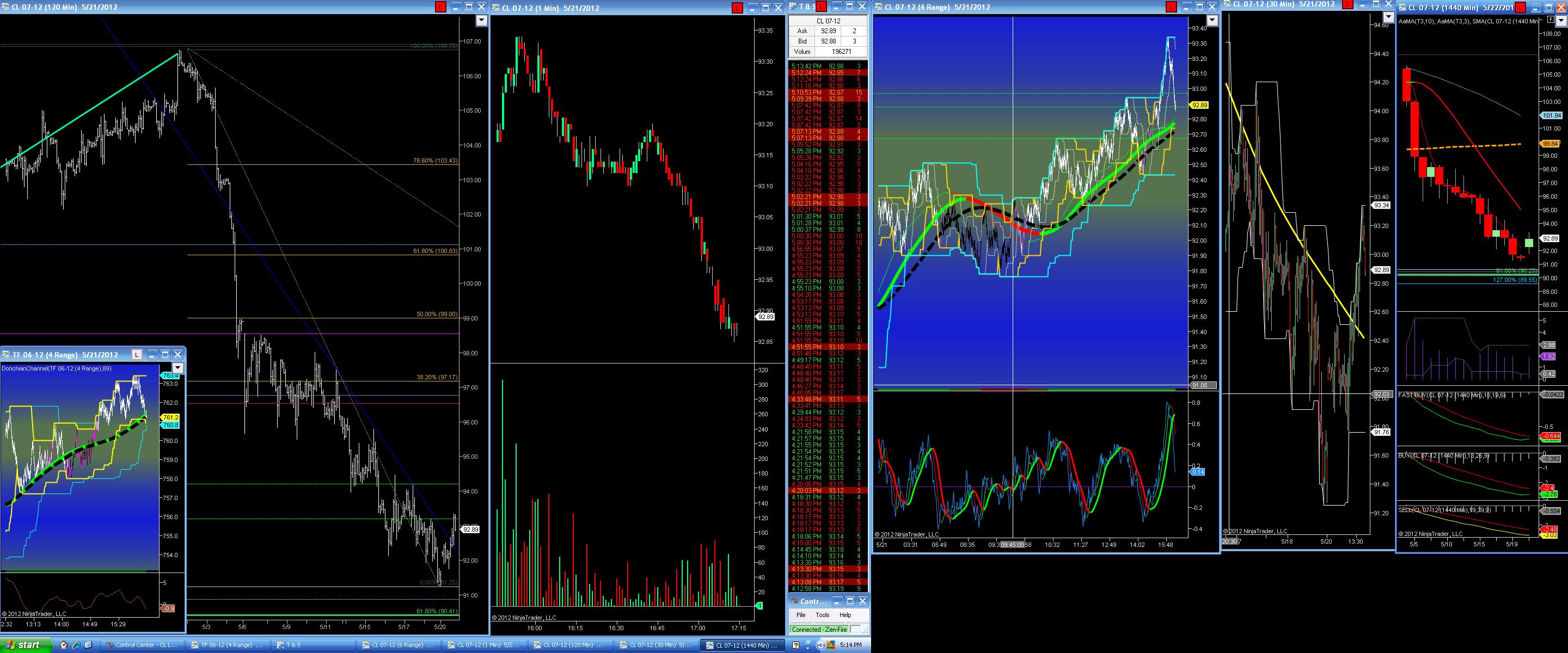
Task: Maximize the TF 06-12 (4 Range) chart window
Action: (x=164, y=354)
